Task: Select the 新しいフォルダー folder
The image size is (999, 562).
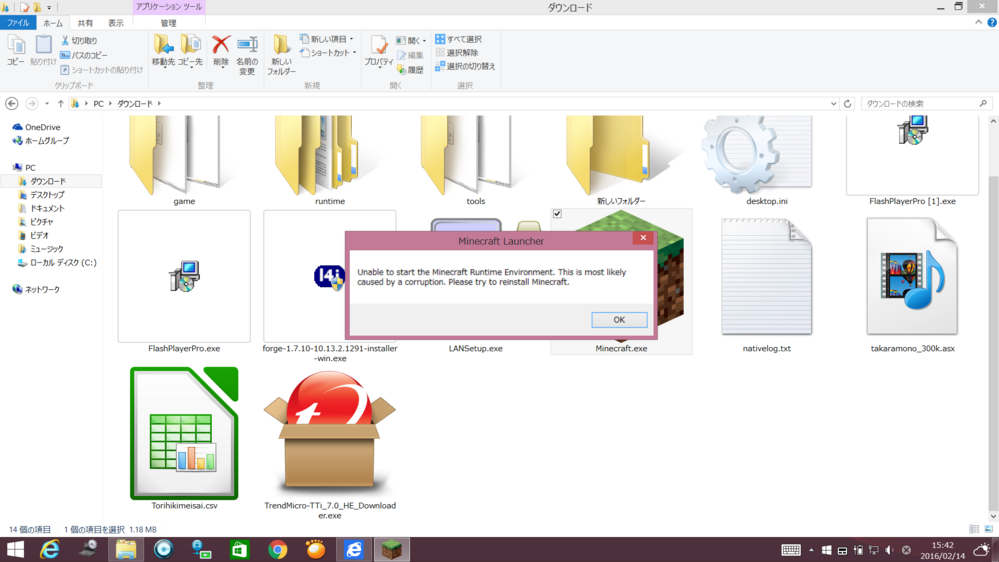Action: [x=621, y=159]
